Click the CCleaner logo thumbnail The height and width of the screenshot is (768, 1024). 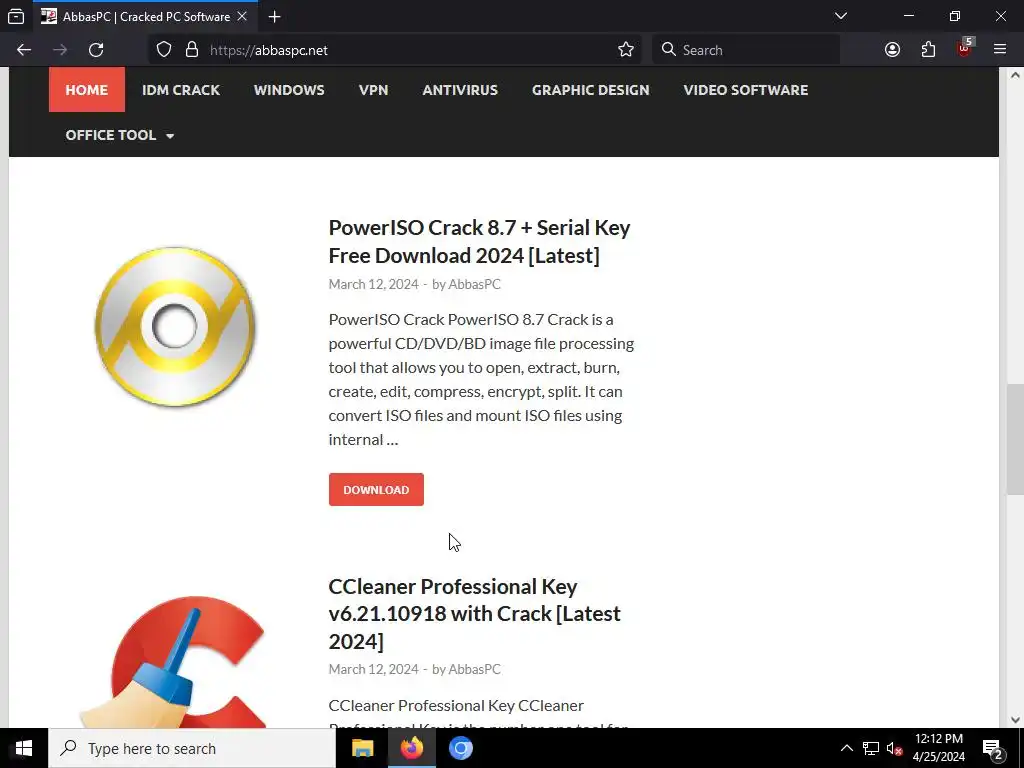[x=174, y=662]
